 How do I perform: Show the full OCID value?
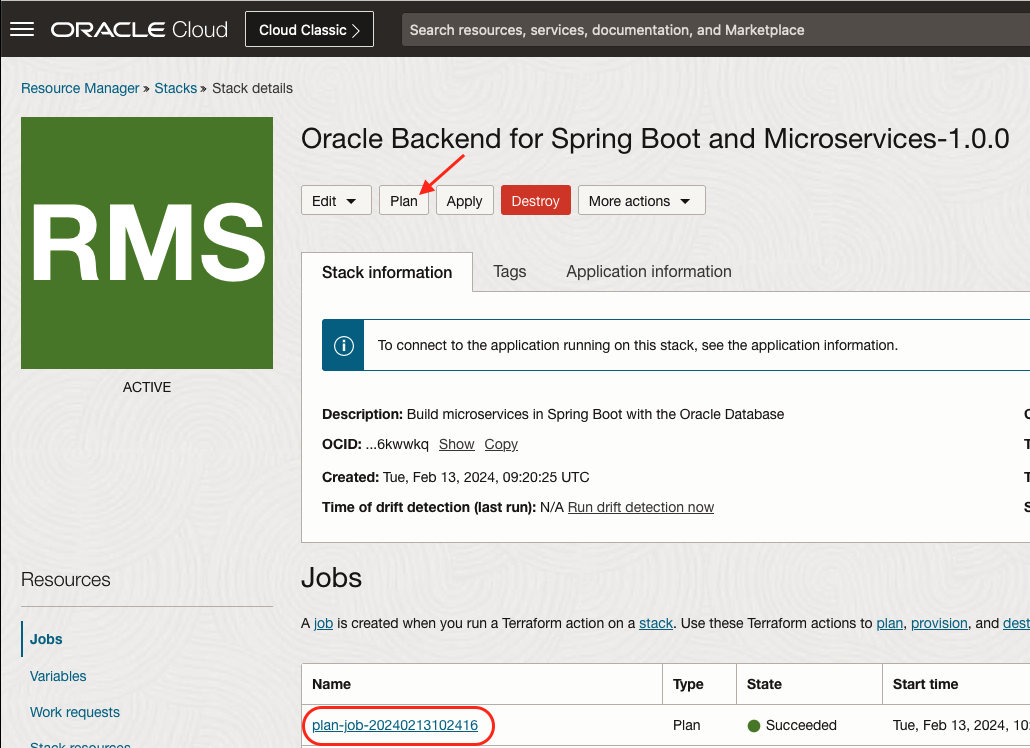(x=456, y=444)
